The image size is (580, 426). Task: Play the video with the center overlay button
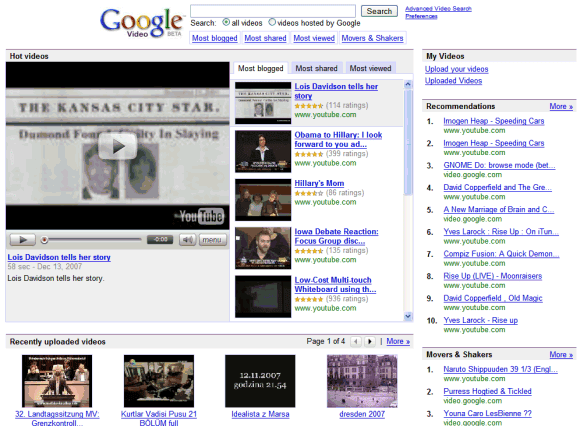point(118,146)
